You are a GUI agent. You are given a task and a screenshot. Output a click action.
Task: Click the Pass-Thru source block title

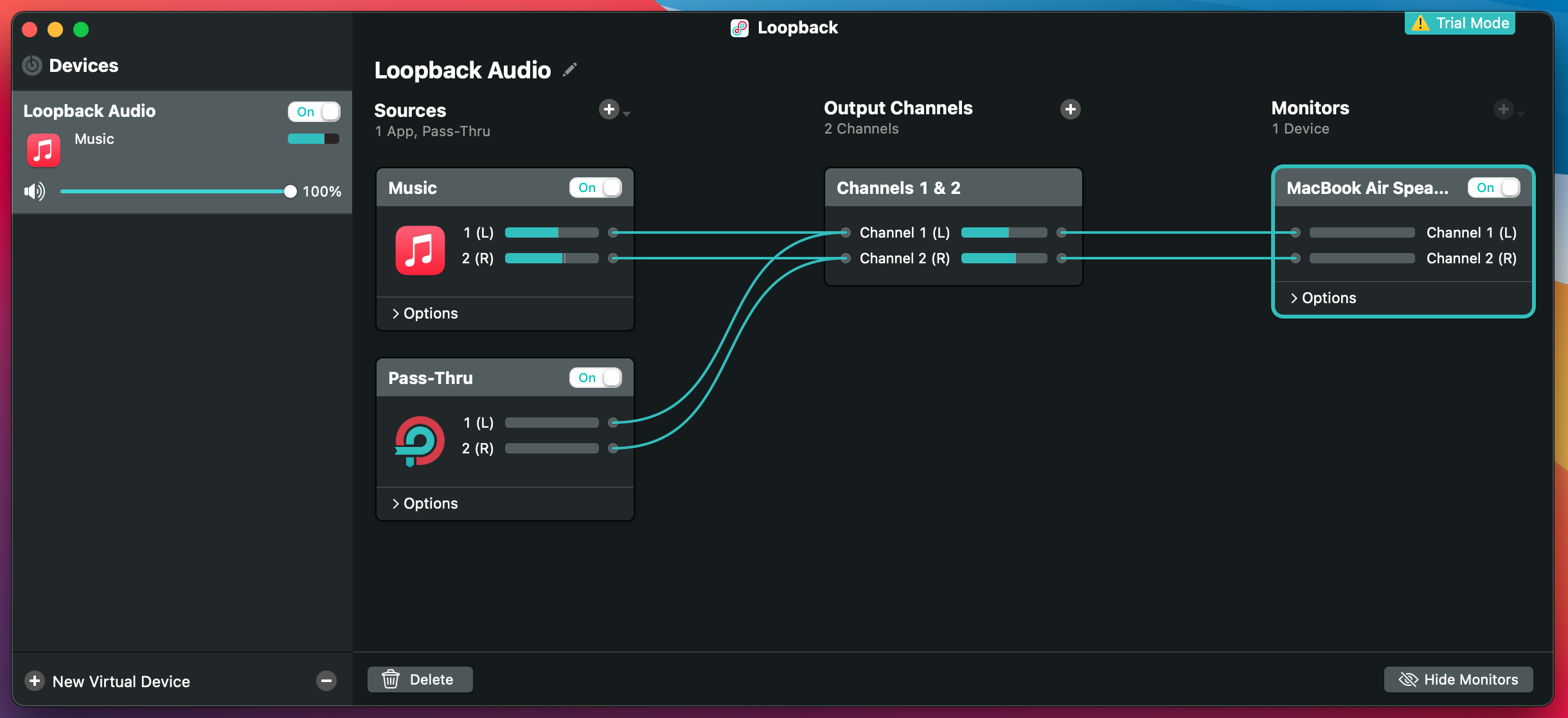tap(431, 378)
